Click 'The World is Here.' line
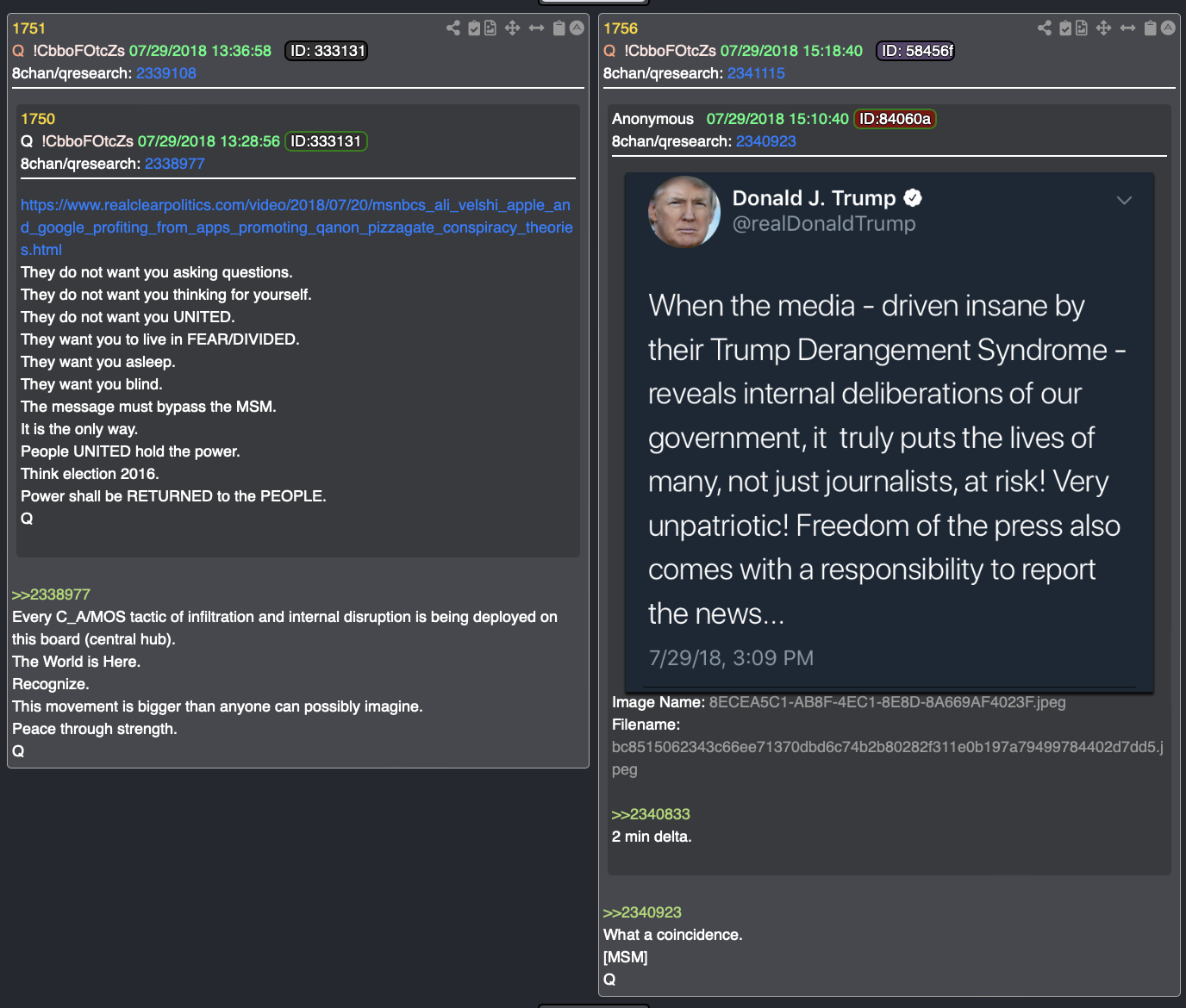The width and height of the screenshot is (1186, 1008). pos(76,662)
